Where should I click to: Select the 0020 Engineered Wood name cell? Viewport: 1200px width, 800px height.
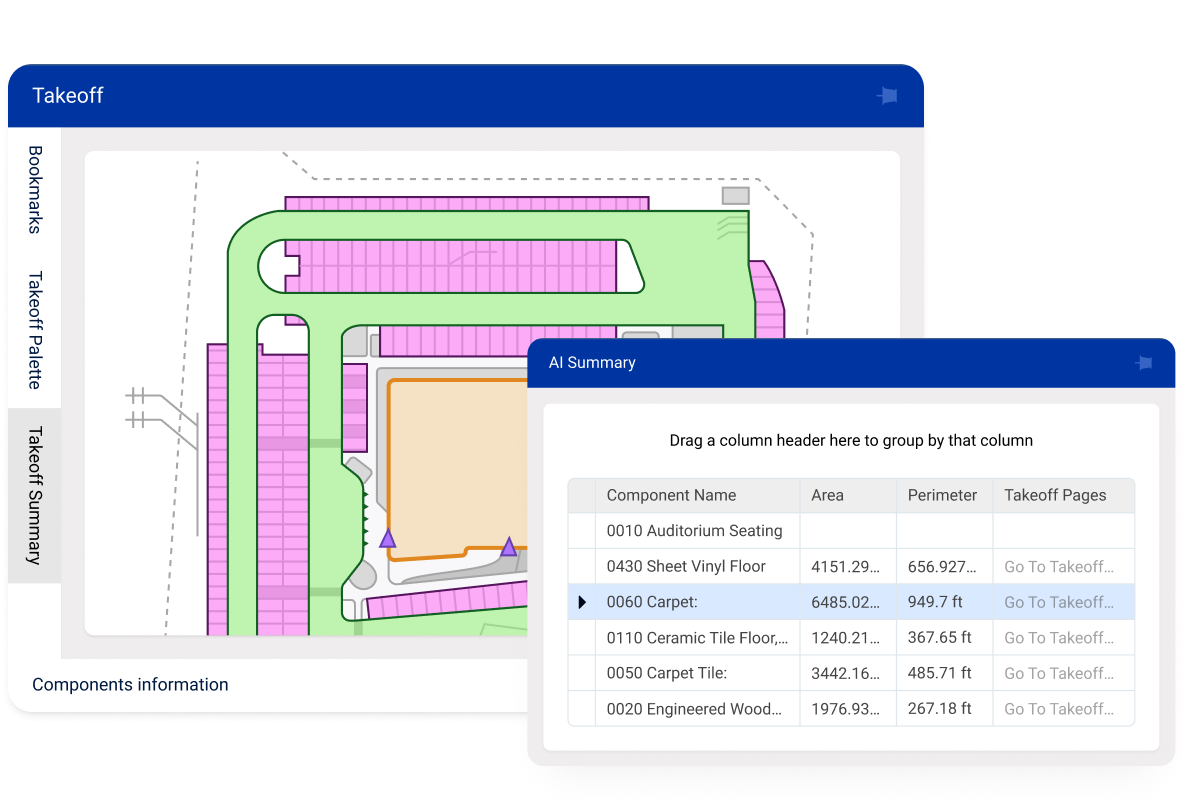point(695,710)
